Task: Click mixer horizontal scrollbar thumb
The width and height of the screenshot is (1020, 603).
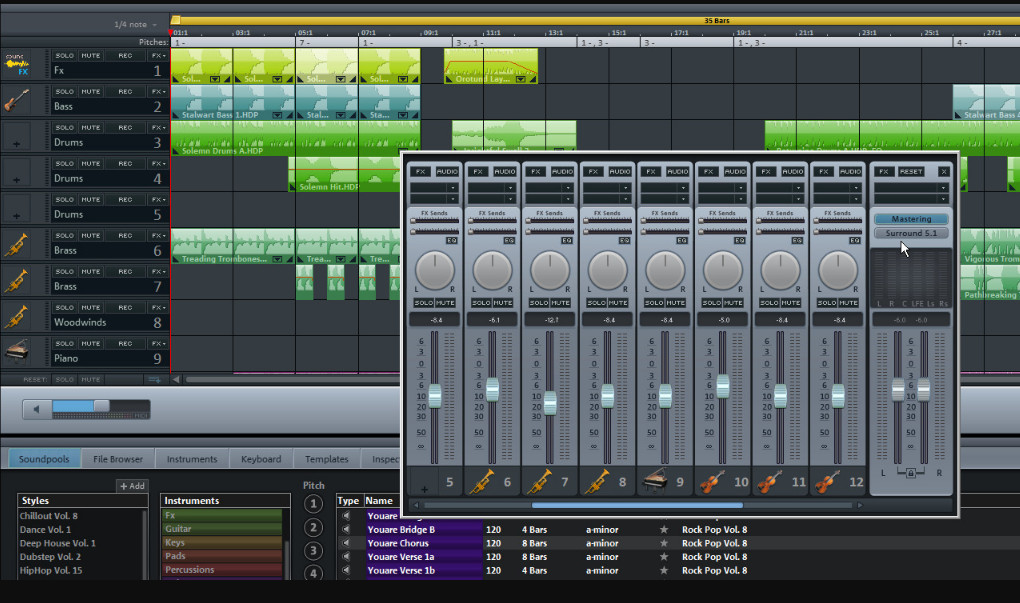Action: point(637,505)
